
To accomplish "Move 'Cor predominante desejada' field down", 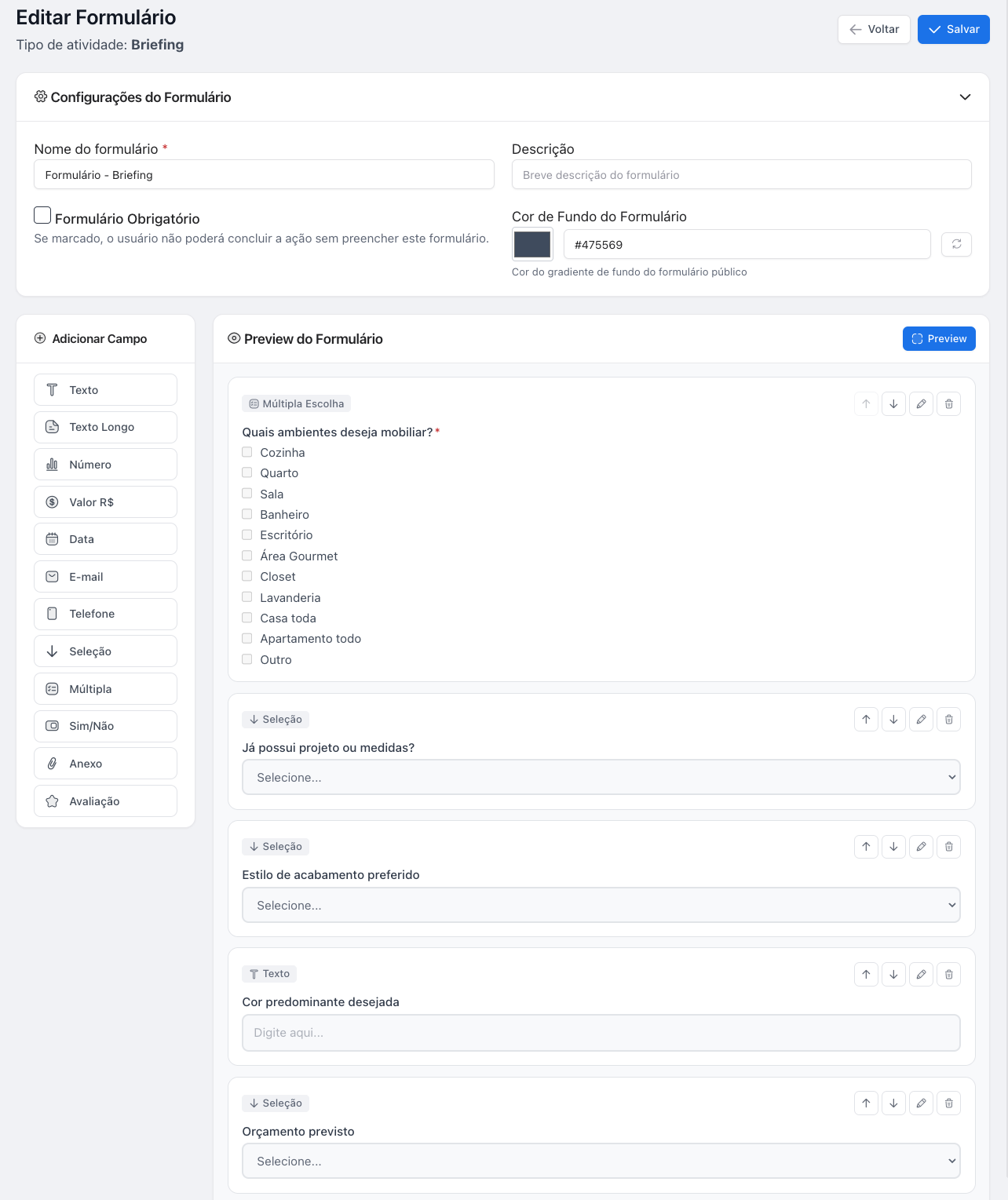I will pyautogui.click(x=893, y=975).
